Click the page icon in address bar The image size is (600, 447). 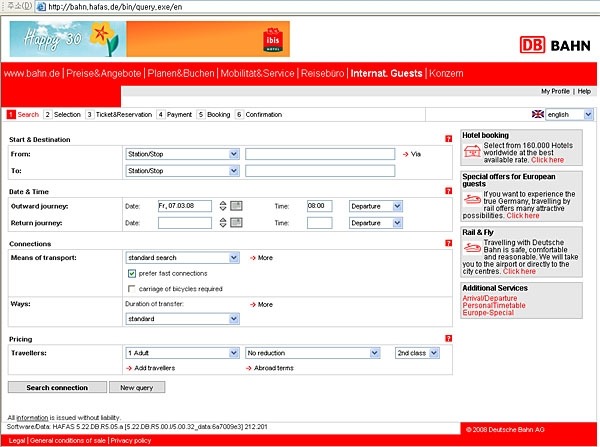(41, 7)
